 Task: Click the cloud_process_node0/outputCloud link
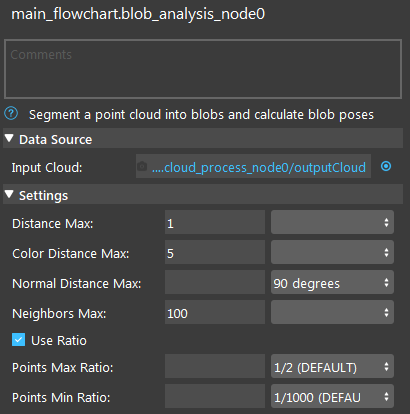(259, 167)
